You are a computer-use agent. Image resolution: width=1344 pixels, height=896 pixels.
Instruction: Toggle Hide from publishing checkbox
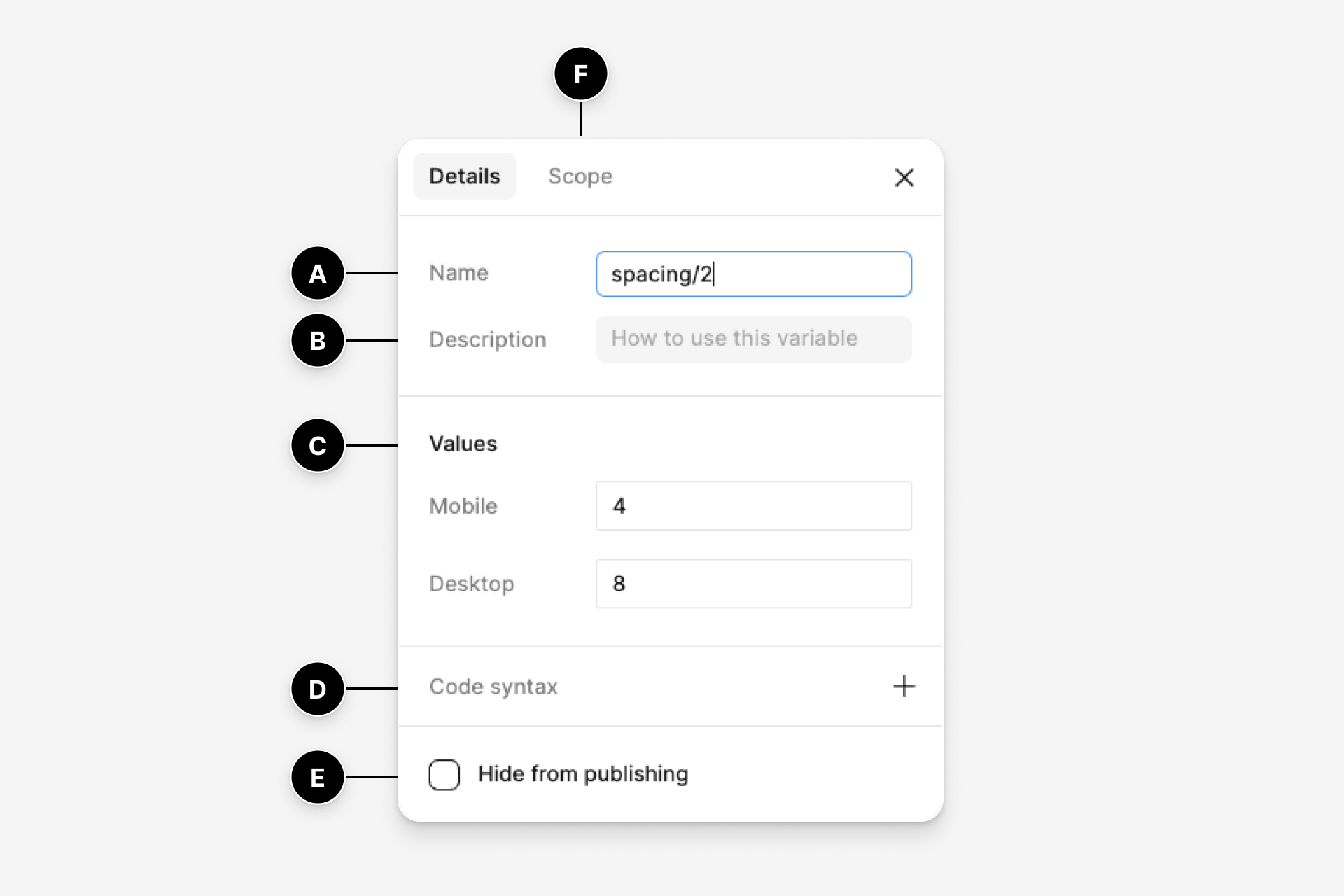(x=444, y=774)
